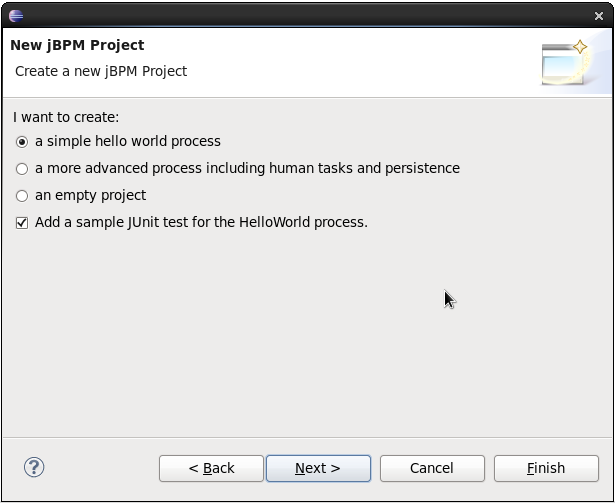Click the "New jBPM Project" bold heading
The width and height of the screenshot is (615, 503).
point(77,45)
